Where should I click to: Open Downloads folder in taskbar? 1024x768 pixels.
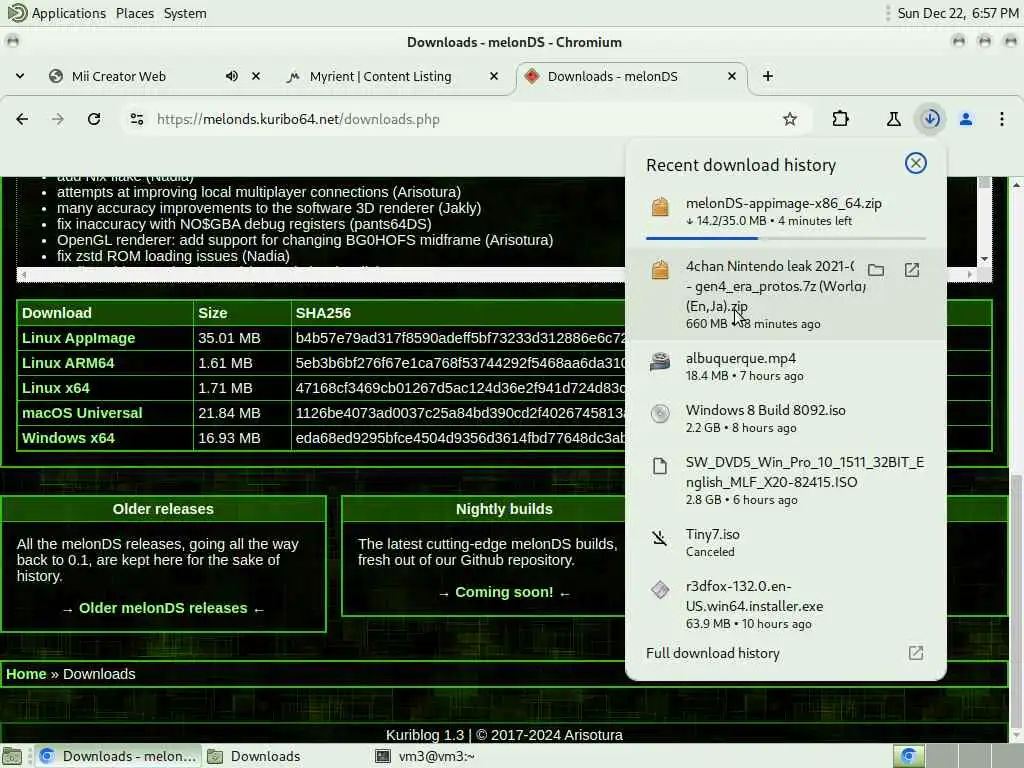[x=253, y=756]
